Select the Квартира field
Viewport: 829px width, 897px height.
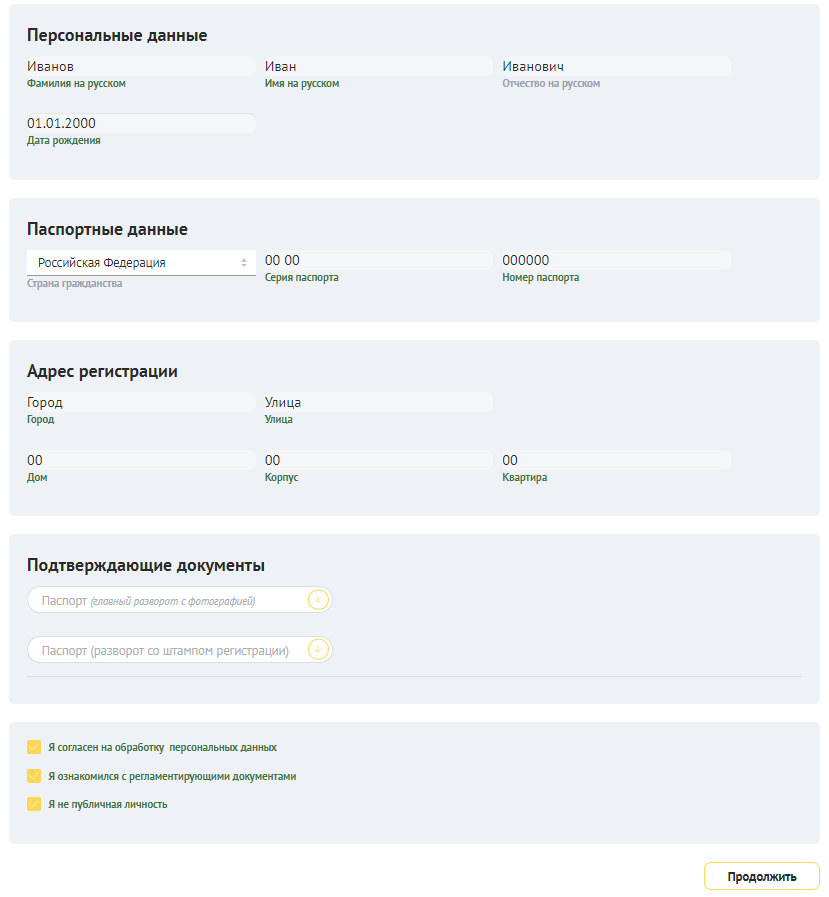pyautogui.click(x=615, y=461)
